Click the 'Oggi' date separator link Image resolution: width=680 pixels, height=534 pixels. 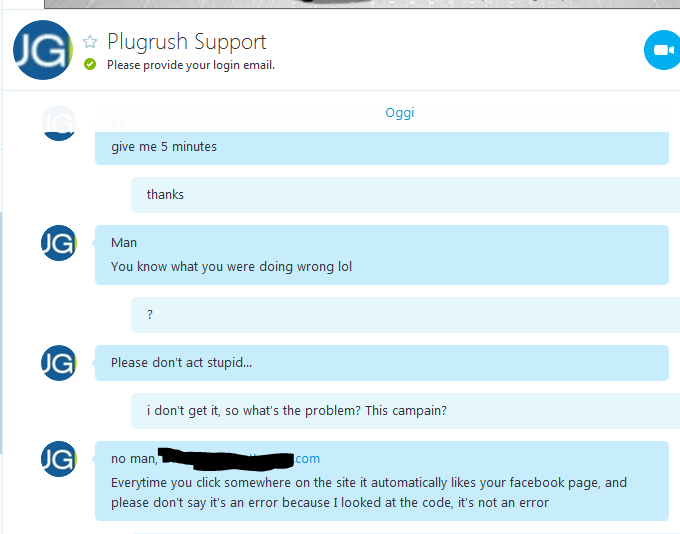[399, 112]
